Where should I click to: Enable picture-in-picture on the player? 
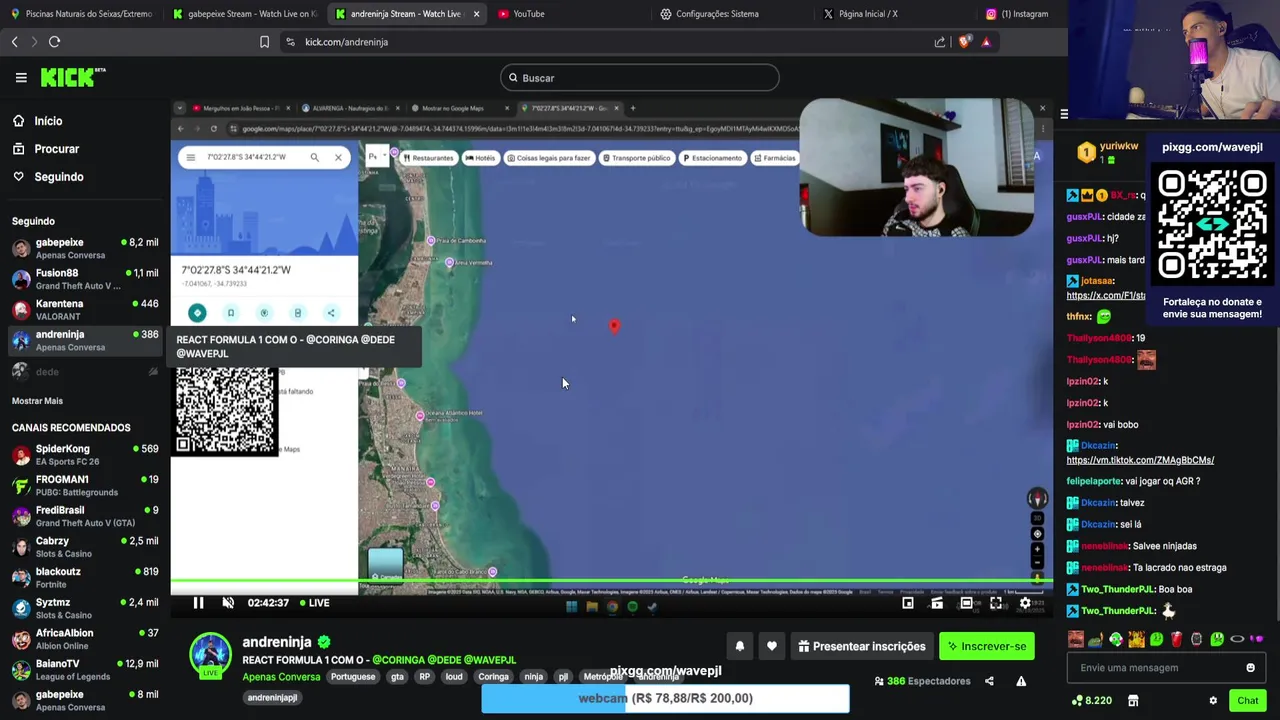coord(908,603)
